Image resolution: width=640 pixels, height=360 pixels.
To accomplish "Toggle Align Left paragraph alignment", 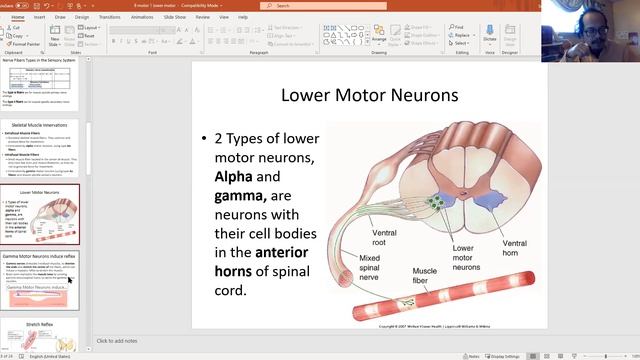I will tap(211, 41).
